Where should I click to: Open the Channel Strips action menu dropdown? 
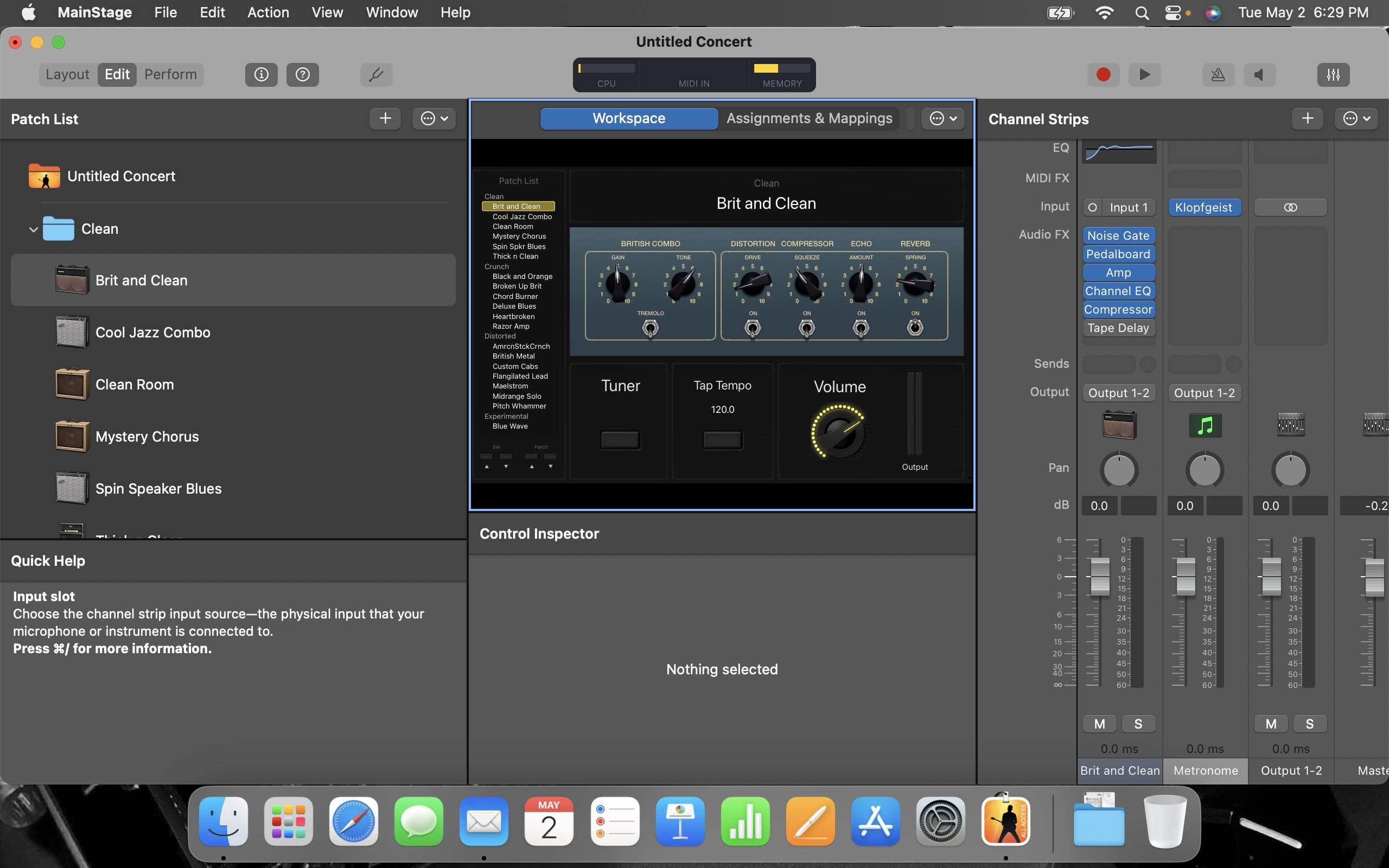pos(1356,119)
